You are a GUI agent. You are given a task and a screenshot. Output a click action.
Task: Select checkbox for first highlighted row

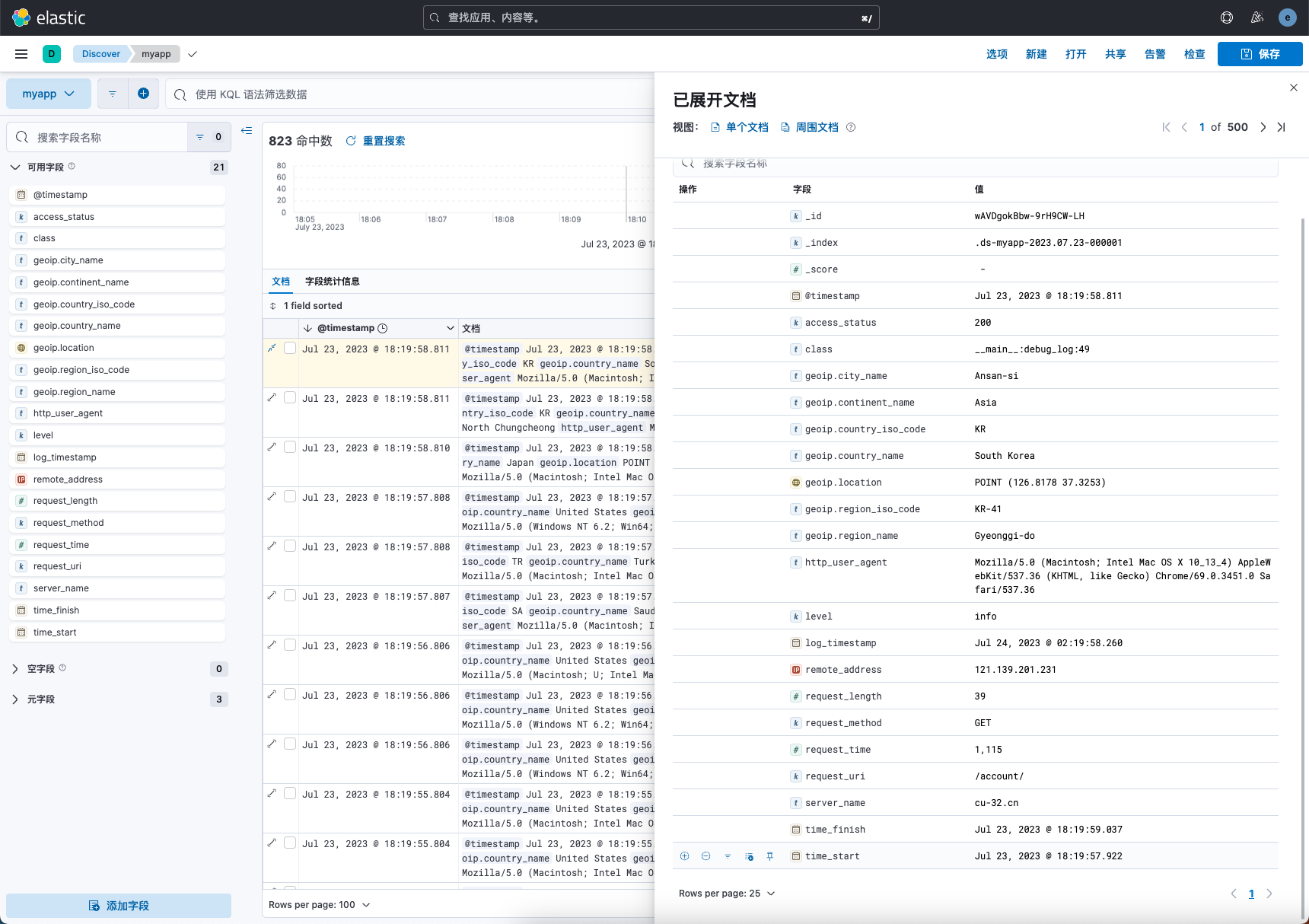(290, 348)
